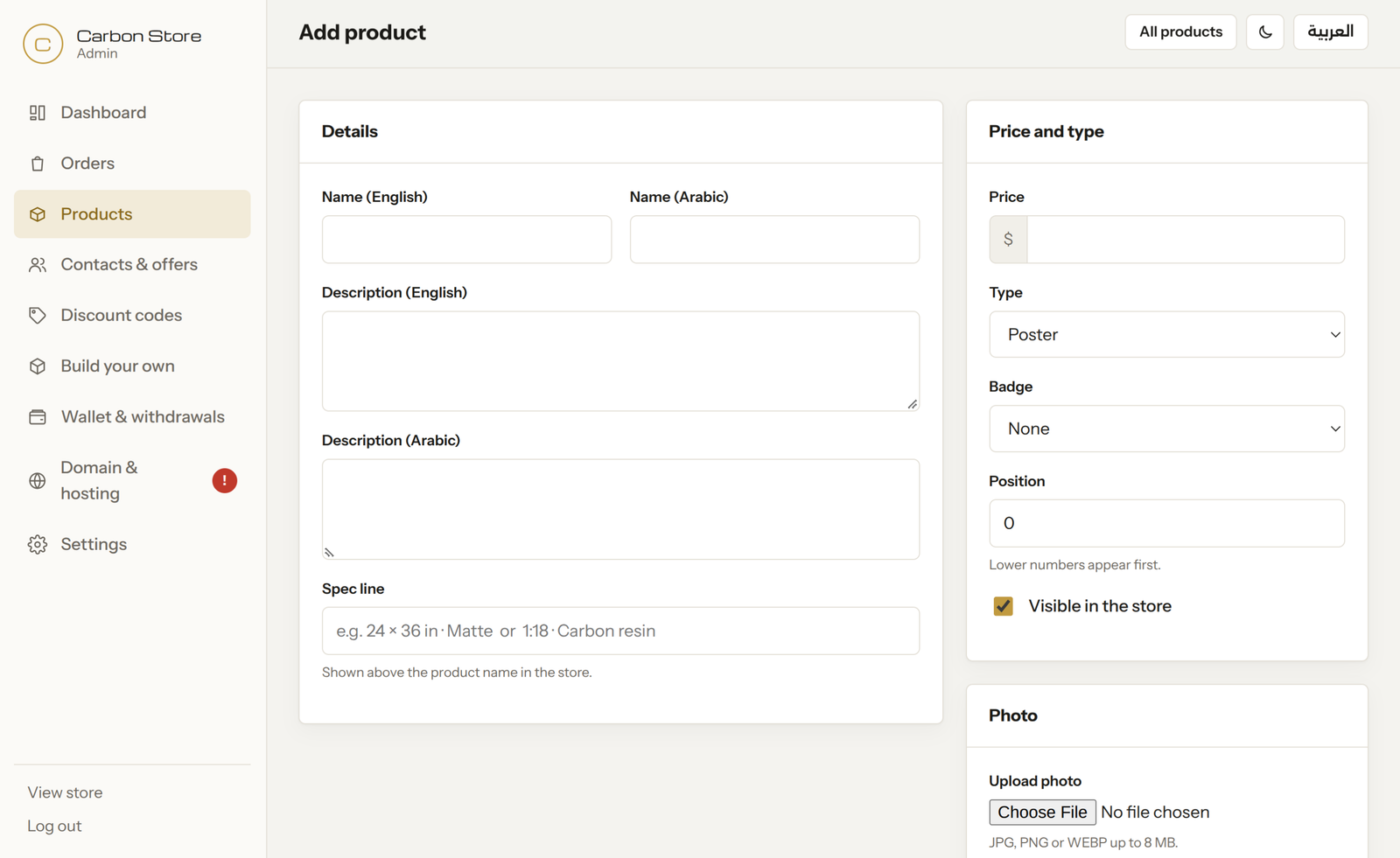Focus the Name (English) field
The image size is (1400, 858).
point(466,240)
